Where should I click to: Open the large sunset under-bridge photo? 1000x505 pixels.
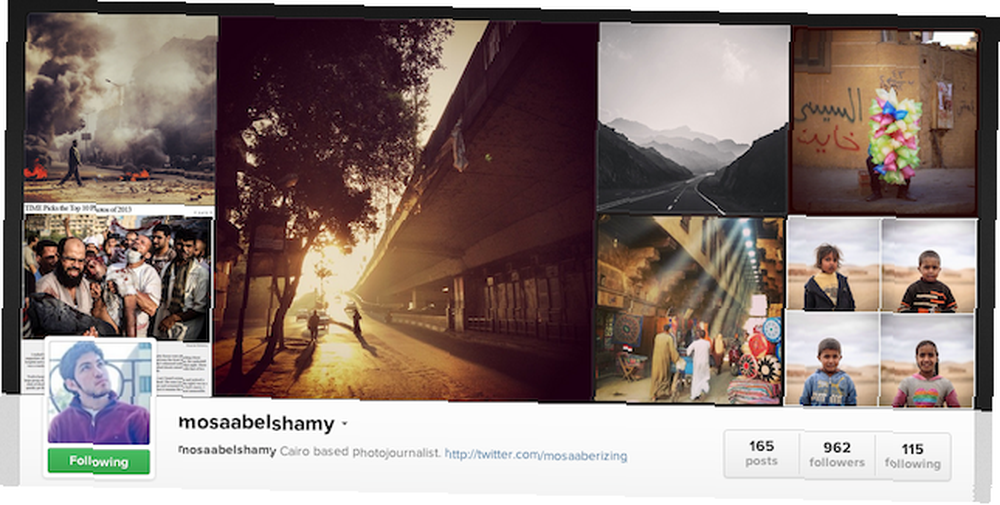point(406,208)
